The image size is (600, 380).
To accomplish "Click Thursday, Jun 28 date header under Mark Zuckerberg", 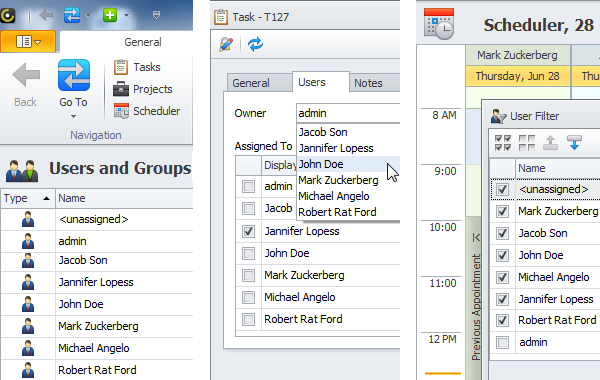I will [518, 76].
